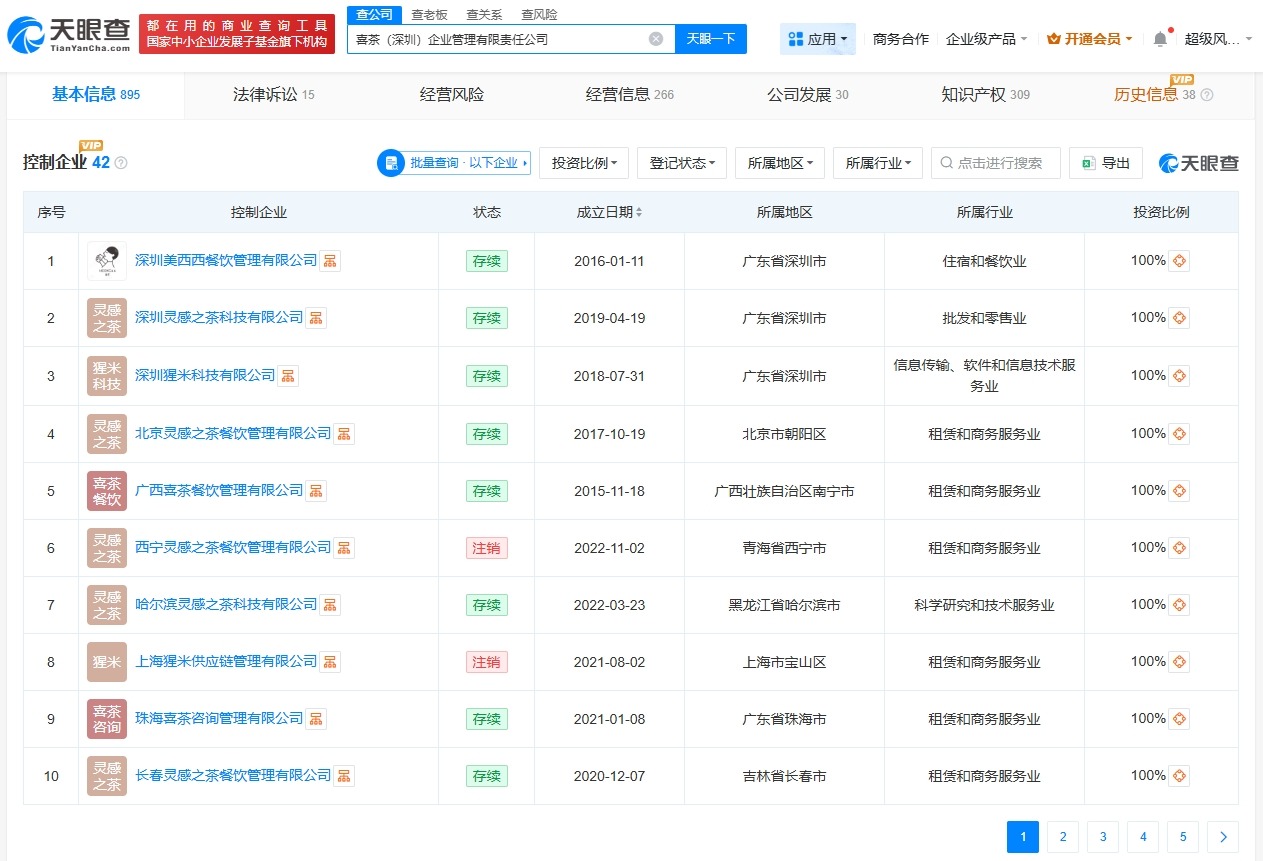Click the 天眼一下 search button

(711, 38)
